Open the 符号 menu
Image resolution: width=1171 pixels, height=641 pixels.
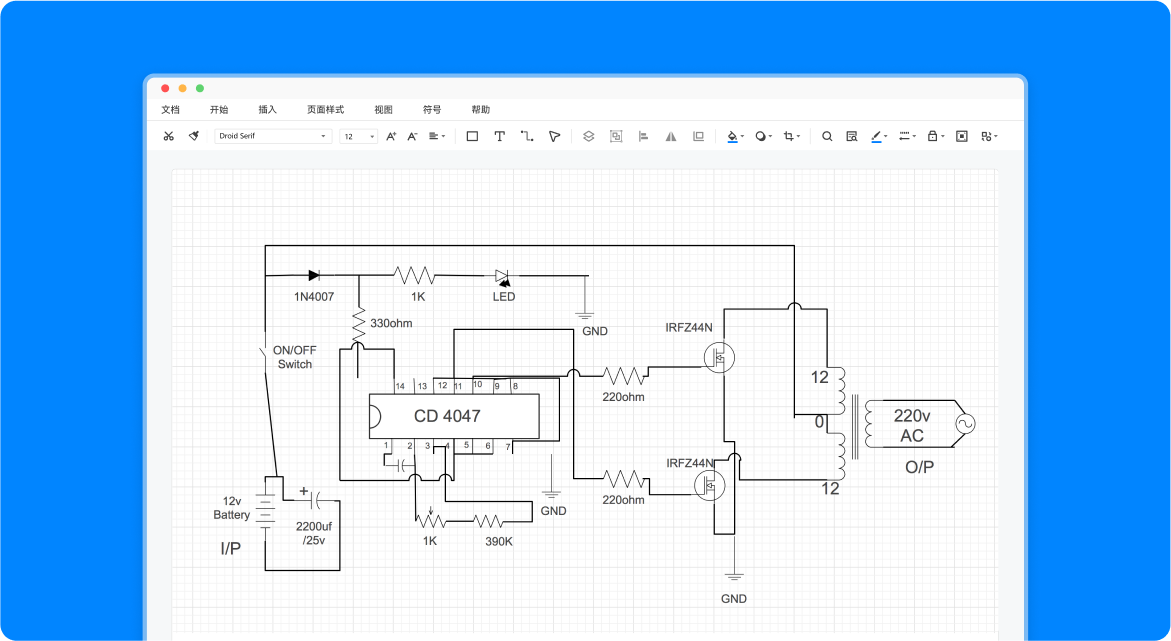[x=432, y=110]
